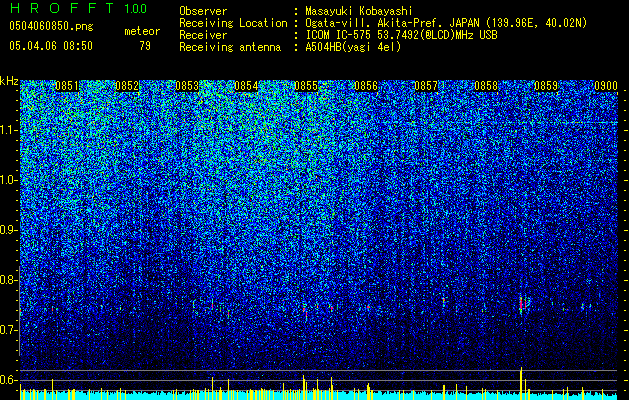Click the 0859 time marker
The width and height of the screenshot is (629, 400).
(546, 86)
